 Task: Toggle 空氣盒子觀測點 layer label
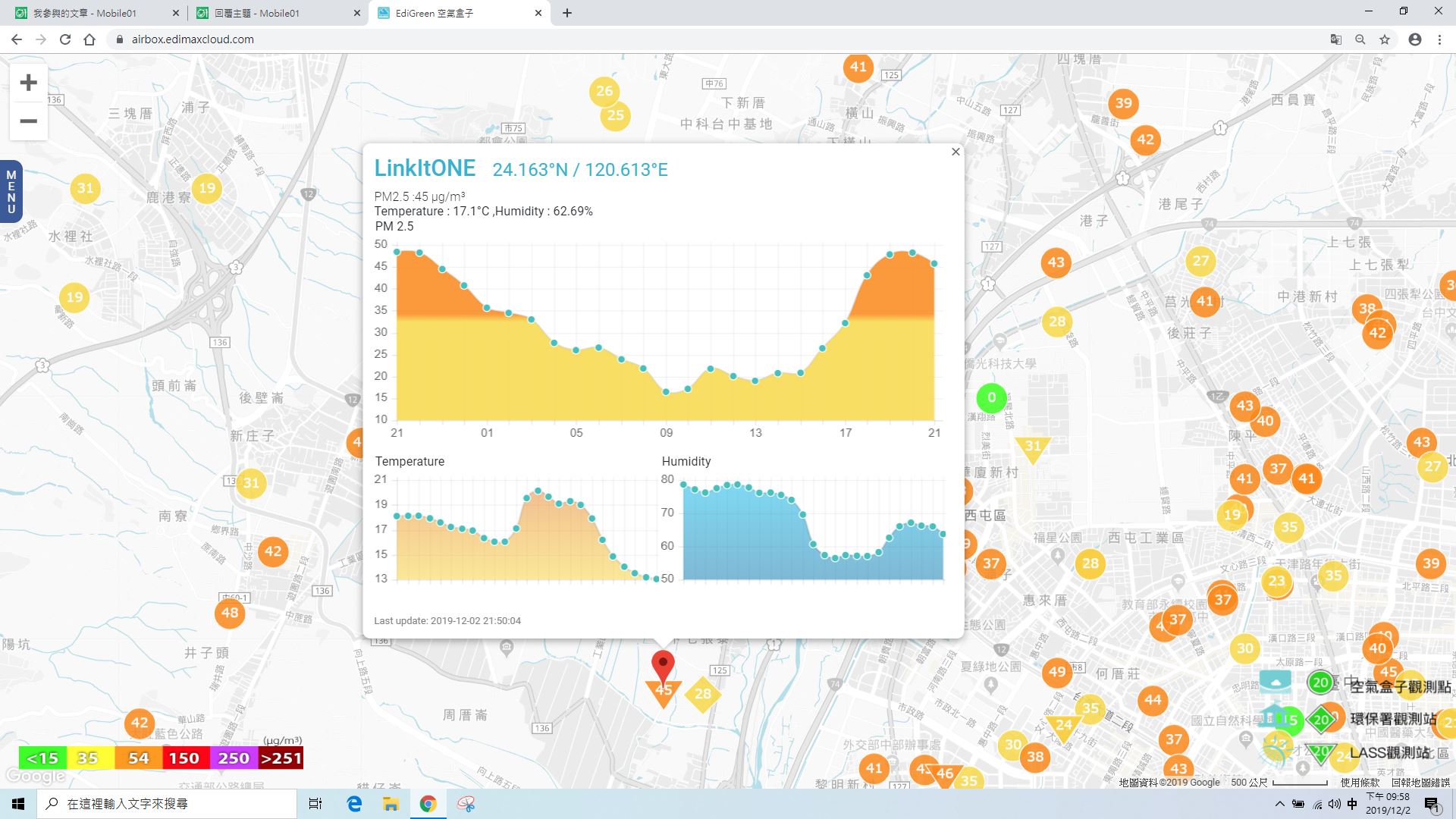pyautogui.click(x=1401, y=686)
